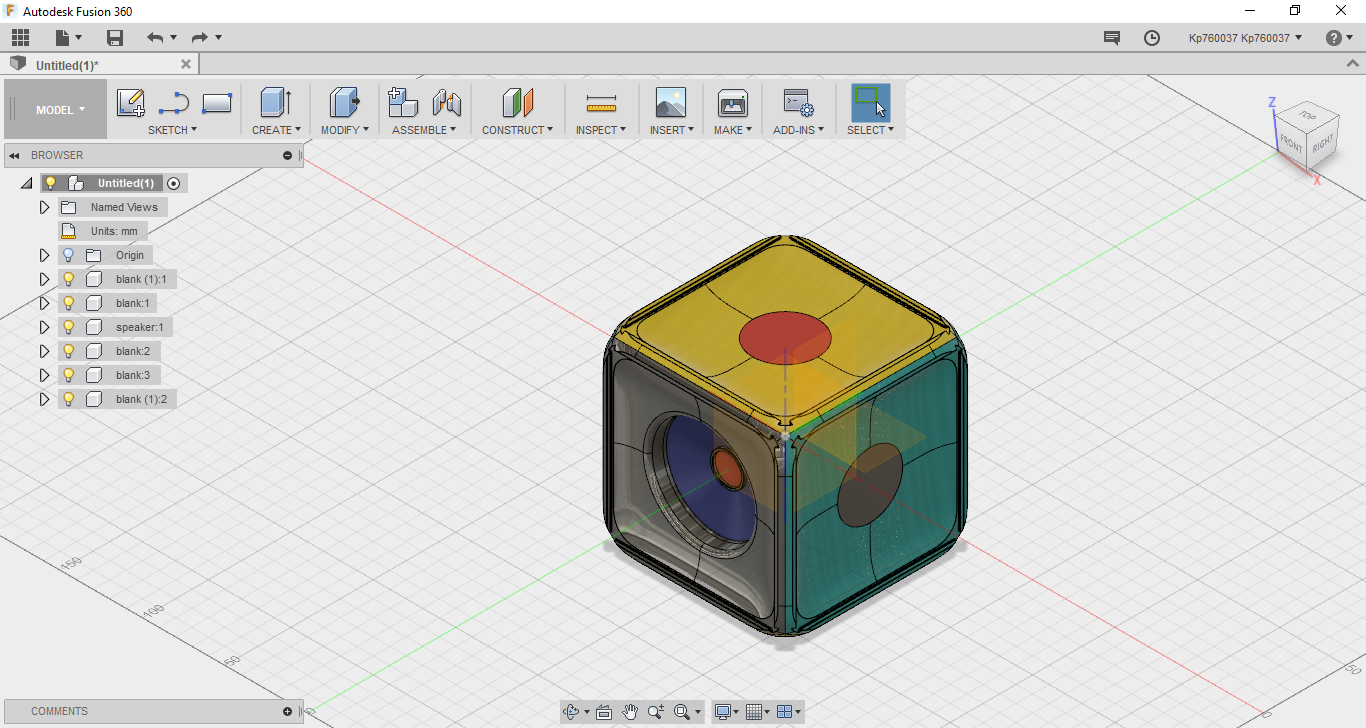Viewport: 1366px width, 728px height.
Task: Click the Insert image icon
Action: tap(670, 103)
